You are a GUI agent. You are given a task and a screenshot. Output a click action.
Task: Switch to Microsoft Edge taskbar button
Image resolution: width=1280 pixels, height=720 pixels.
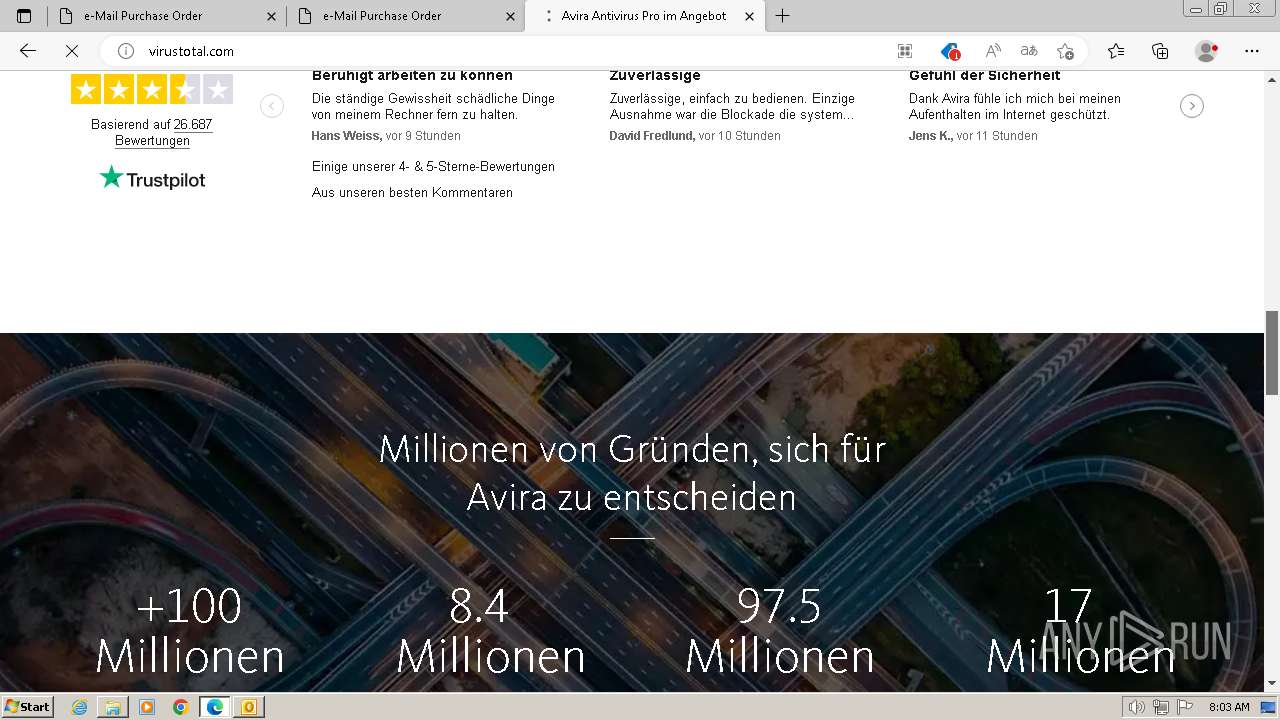click(215, 707)
